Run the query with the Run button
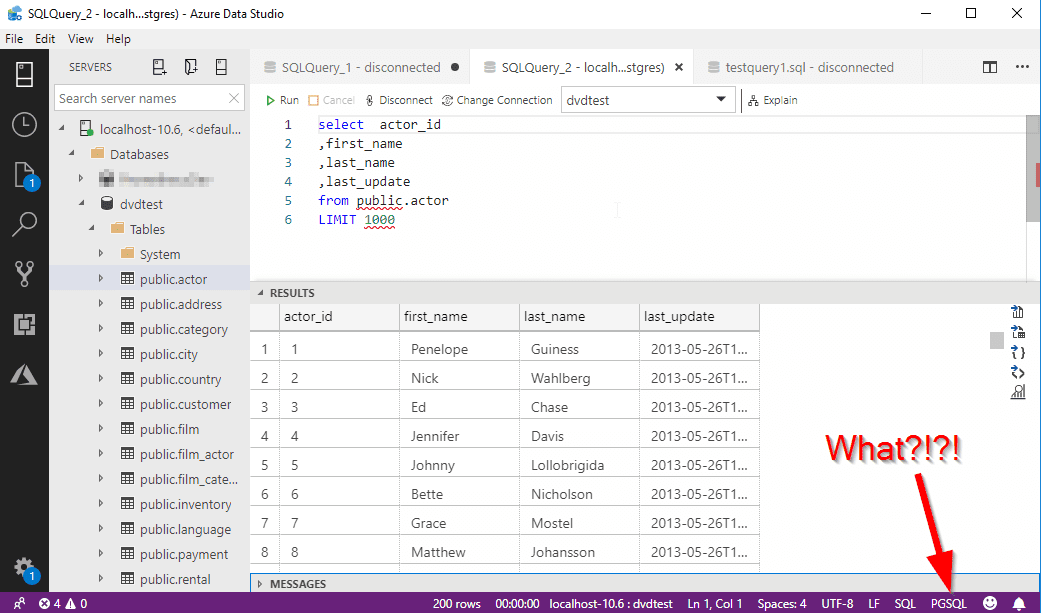Viewport: 1041px width, 613px height. (281, 100)
